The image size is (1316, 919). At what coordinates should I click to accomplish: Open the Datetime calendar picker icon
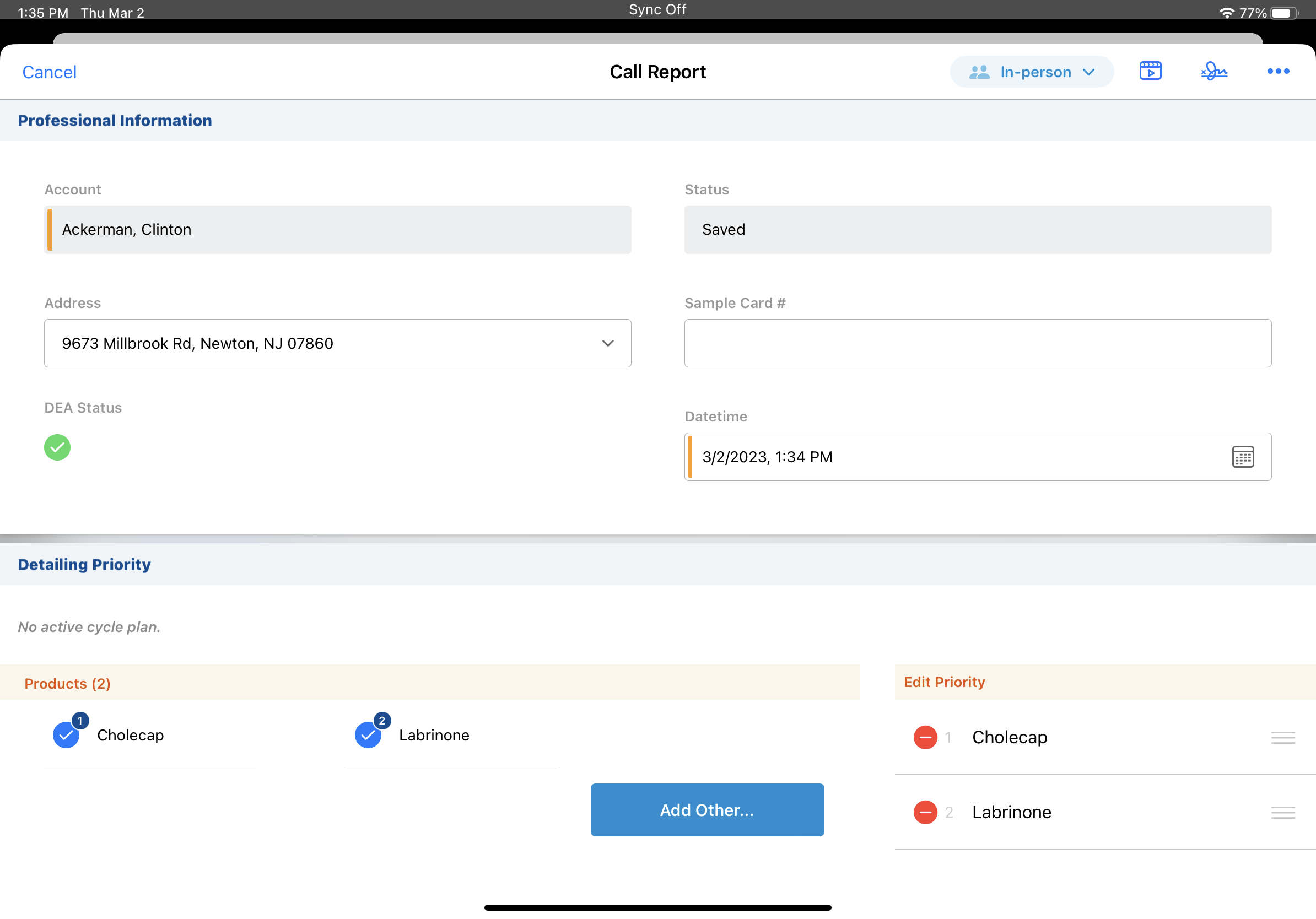click(x=1242, y=457)
